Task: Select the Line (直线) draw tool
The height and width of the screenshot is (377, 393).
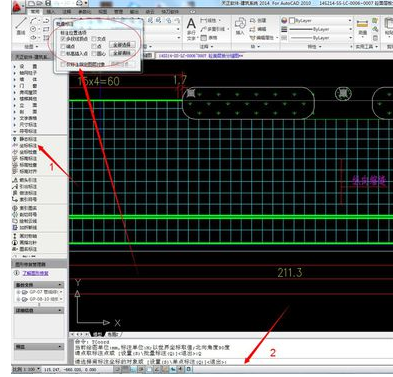Action: (21, 26)
